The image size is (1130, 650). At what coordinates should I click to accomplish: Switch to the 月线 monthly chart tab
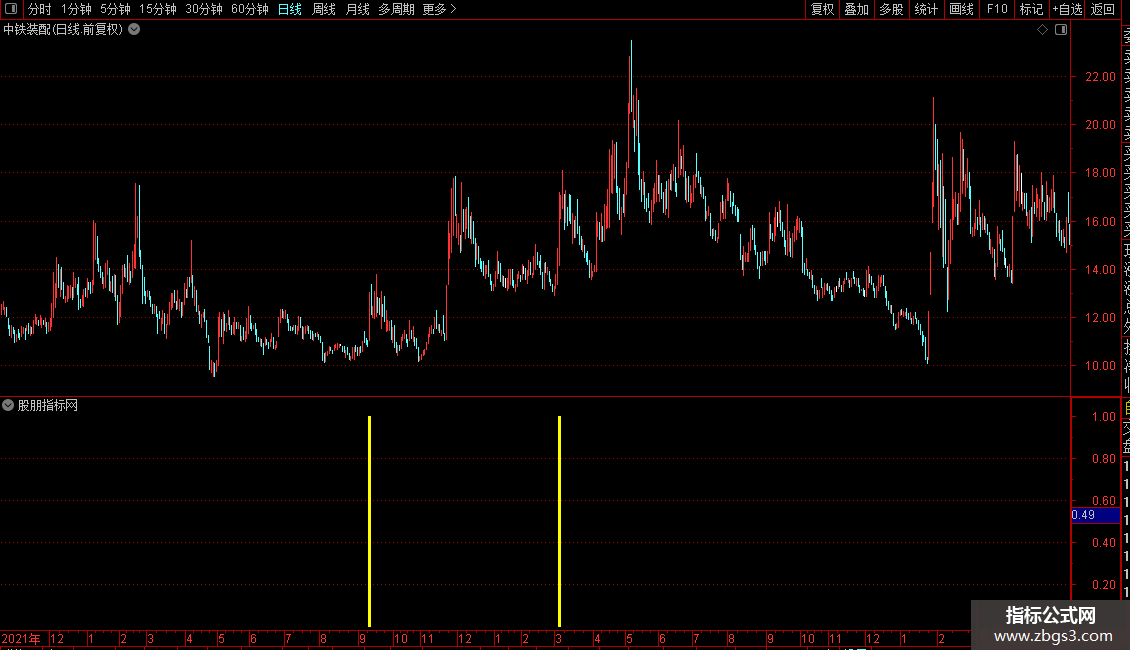tap(357, 9)
